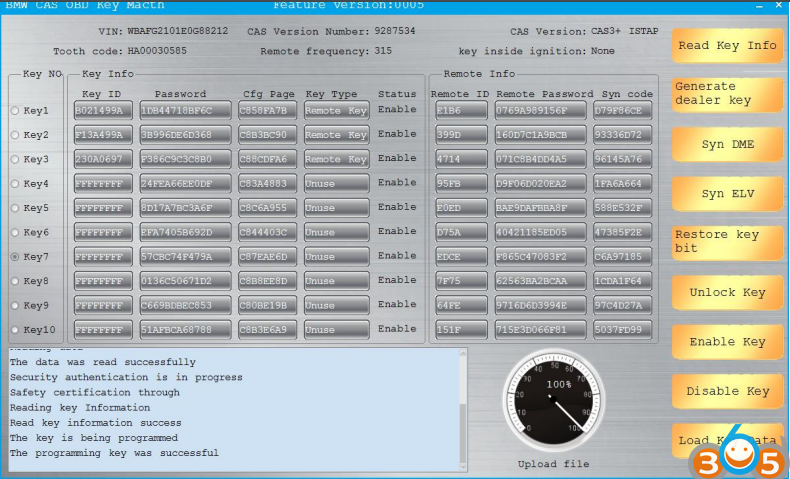Screen dimensions: 790x479
Task: Click the Read Key Info button
Action: click(727, 46)
